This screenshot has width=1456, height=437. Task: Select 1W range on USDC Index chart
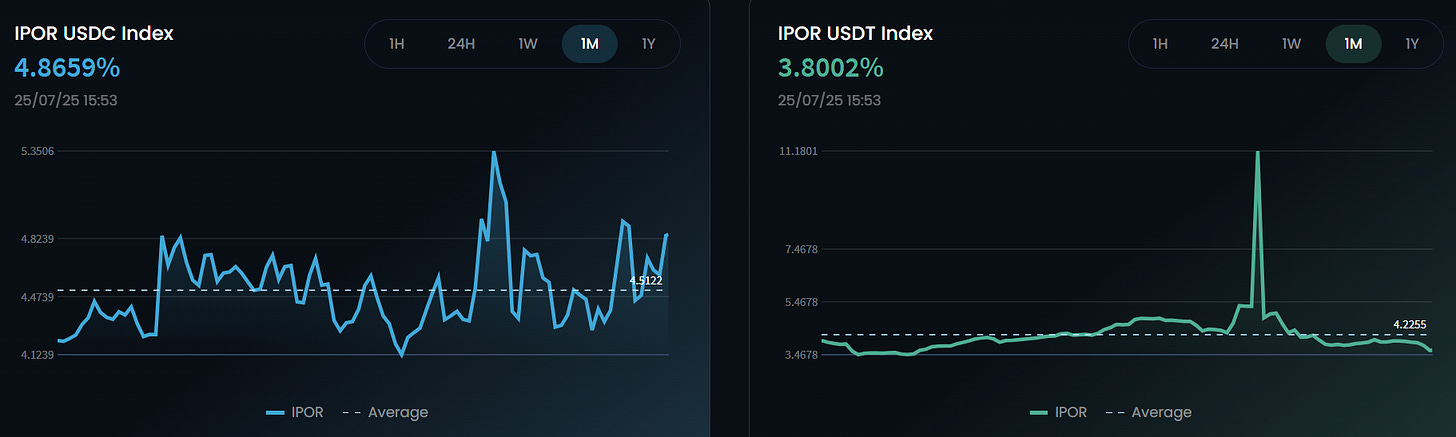point(528,43)
